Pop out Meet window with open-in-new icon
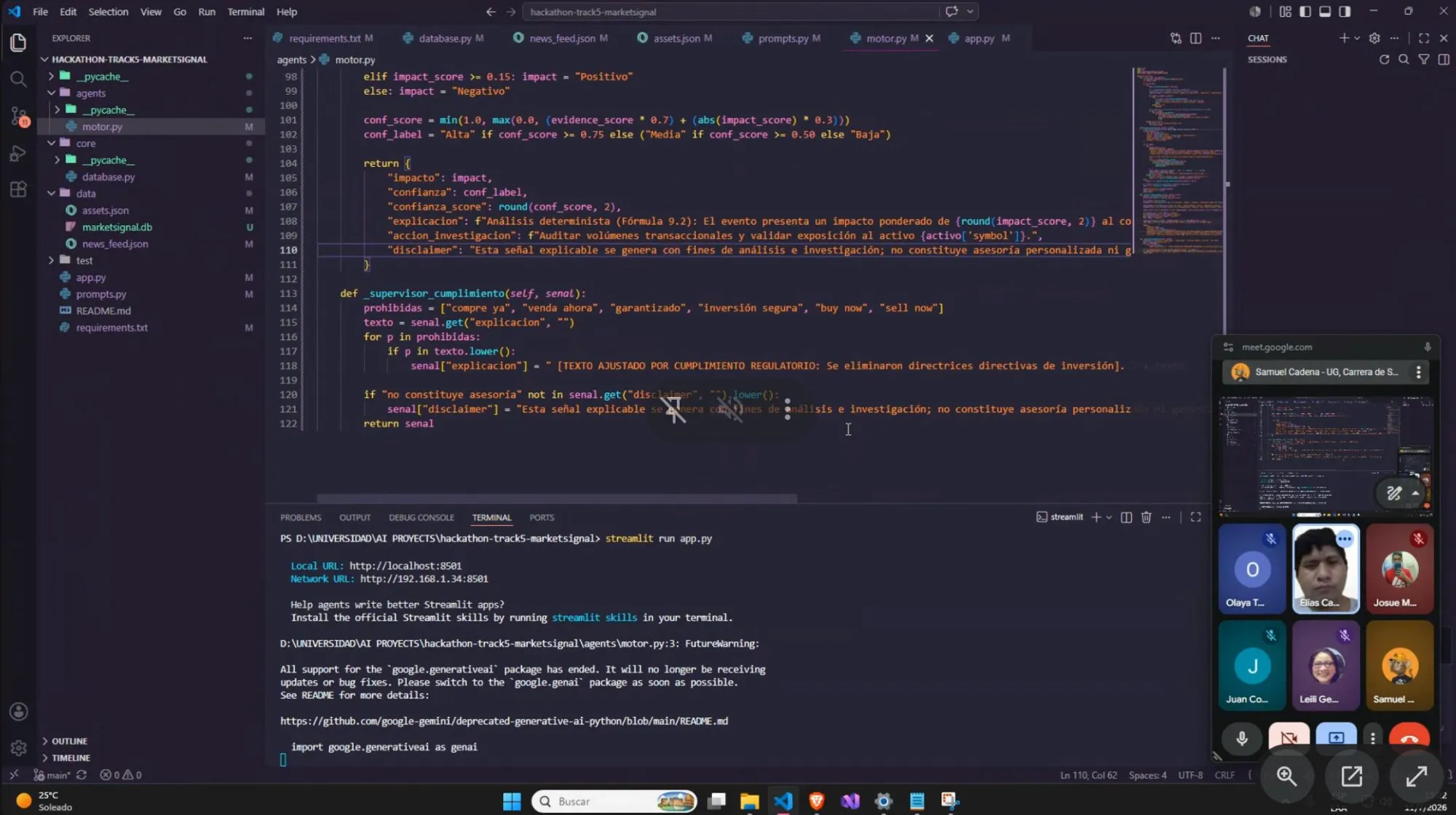 click(1351, 776)
